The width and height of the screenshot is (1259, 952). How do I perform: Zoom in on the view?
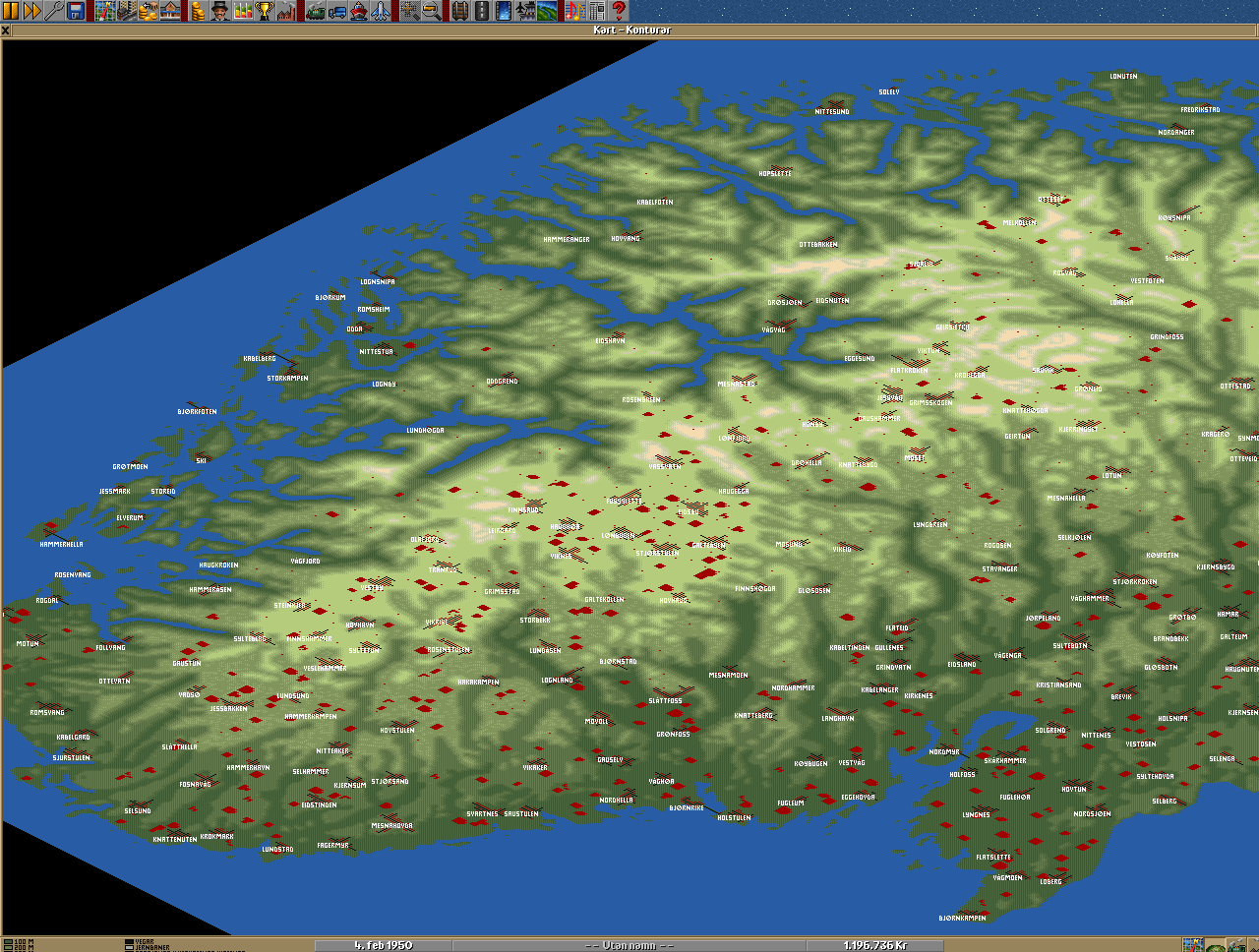click(409, 11)
